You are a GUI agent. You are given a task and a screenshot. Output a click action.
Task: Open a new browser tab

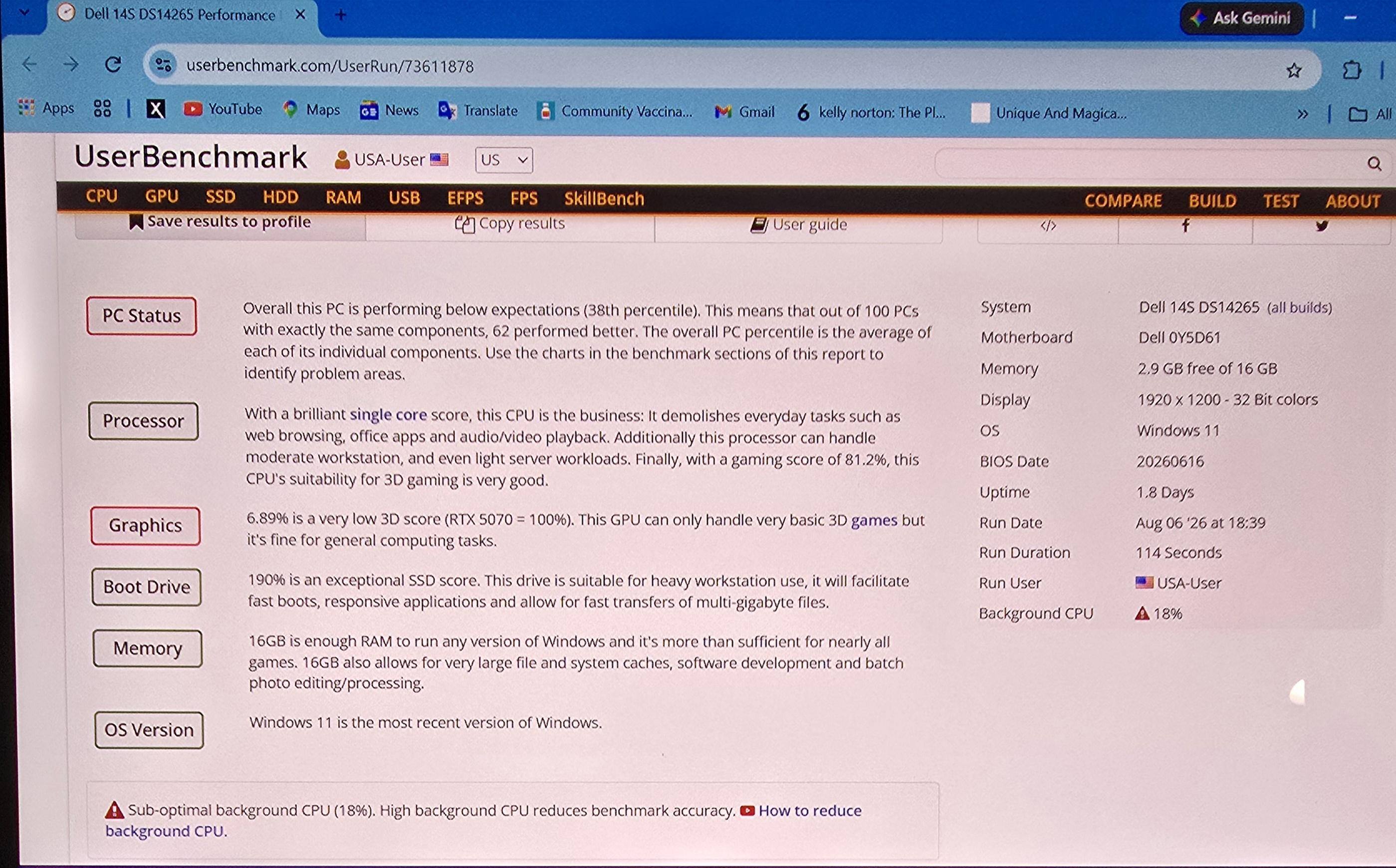[x=341, y=15]
